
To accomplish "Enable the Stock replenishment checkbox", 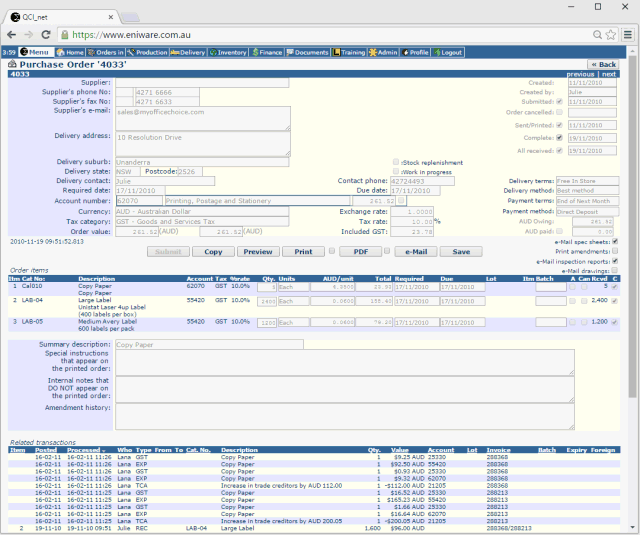I will click(396, 162).
